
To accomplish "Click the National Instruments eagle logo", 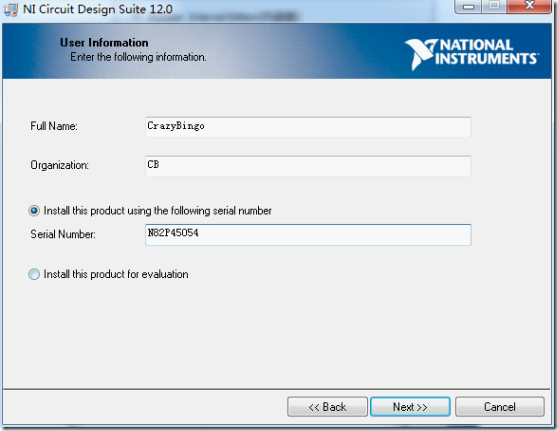I will (420, 54).
